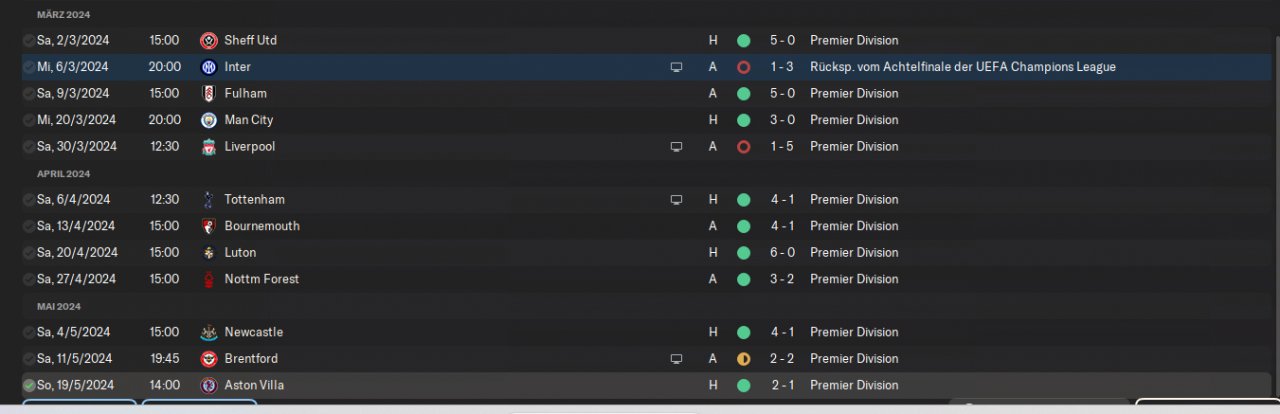The width and height of the screenshot is (1280, 414).
Task: Click the TV icon for Tottenham match
Action: 676,199
